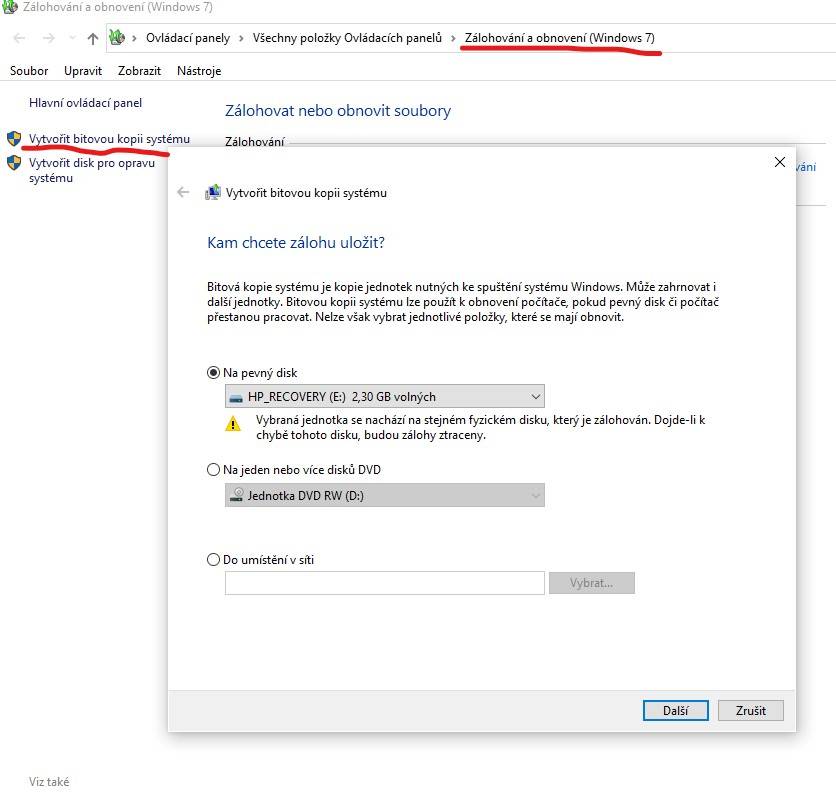Image resolution: width=836 pixels, height=796 pixels.
Task: Click the yellow warning triangle icon
Action: [x=233, y=424]
